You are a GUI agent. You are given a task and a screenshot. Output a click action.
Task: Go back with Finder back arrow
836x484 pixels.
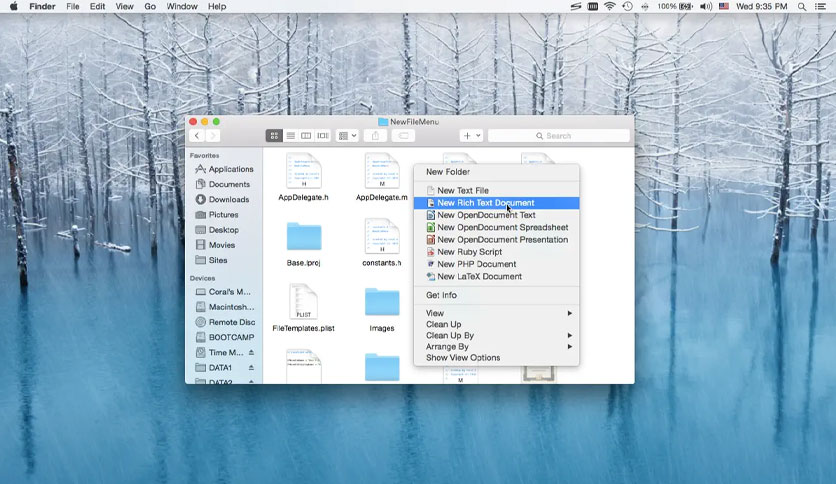point(197,136)
